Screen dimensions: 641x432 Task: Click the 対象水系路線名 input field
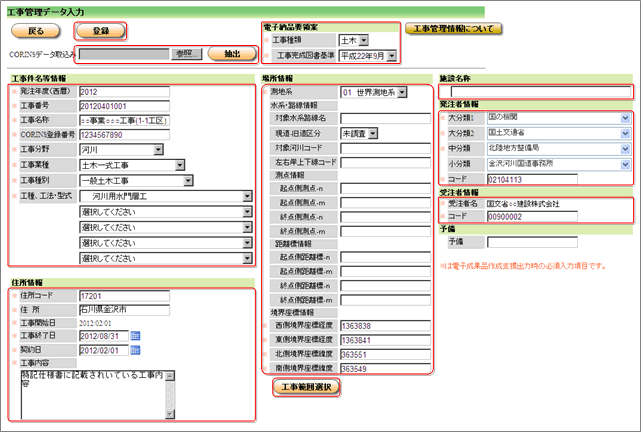tap(385, 119)
